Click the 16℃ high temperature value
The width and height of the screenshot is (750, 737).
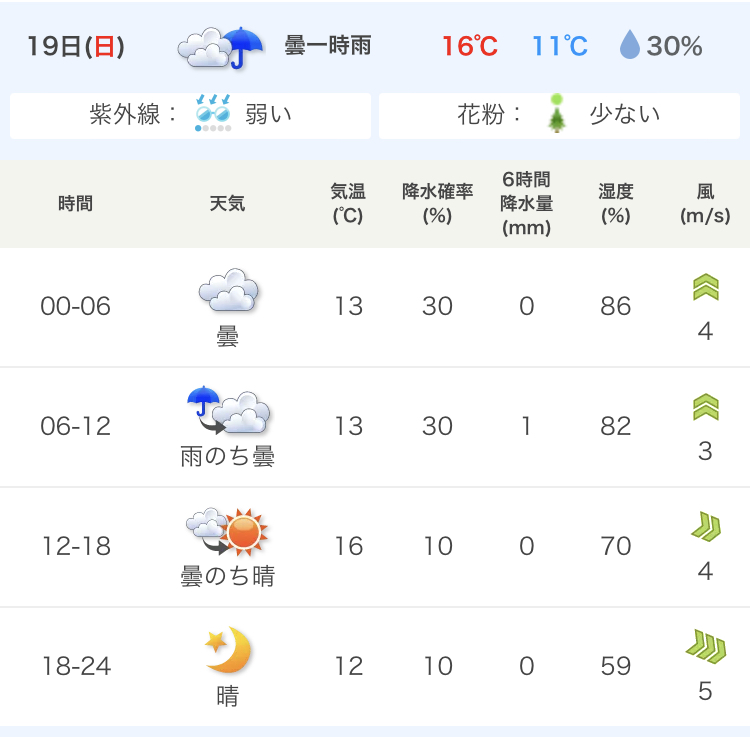[470, 46]
